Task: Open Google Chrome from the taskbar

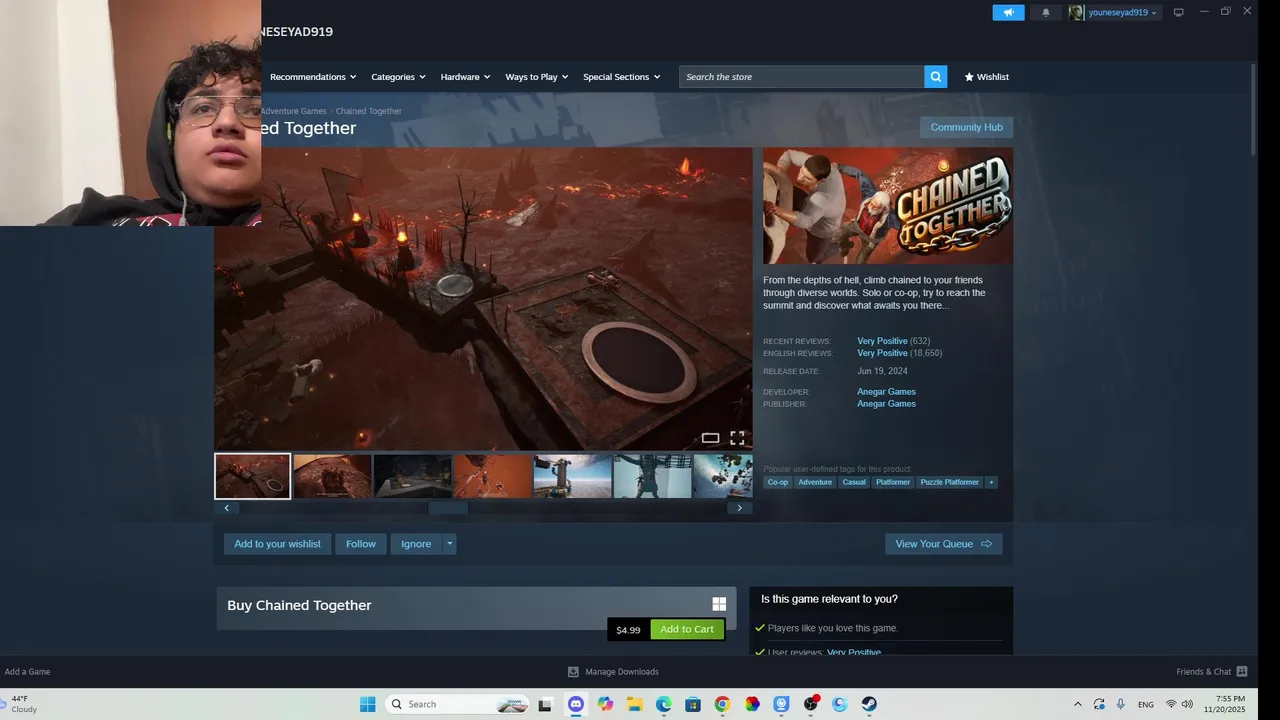Action: (x=722, y=704)
